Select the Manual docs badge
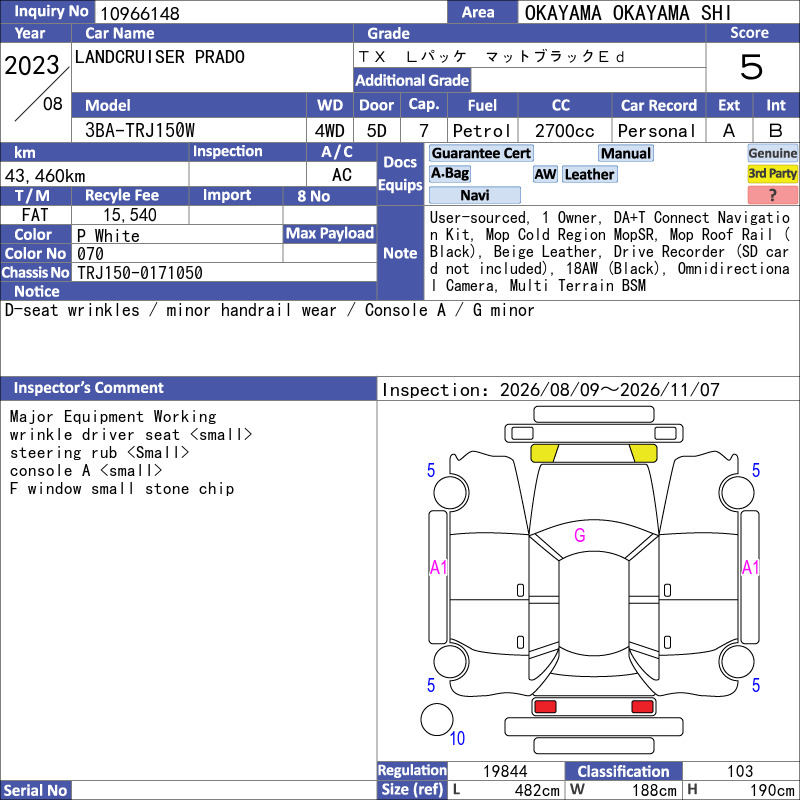This screenshot has width=800, height=800. (626, 153)
